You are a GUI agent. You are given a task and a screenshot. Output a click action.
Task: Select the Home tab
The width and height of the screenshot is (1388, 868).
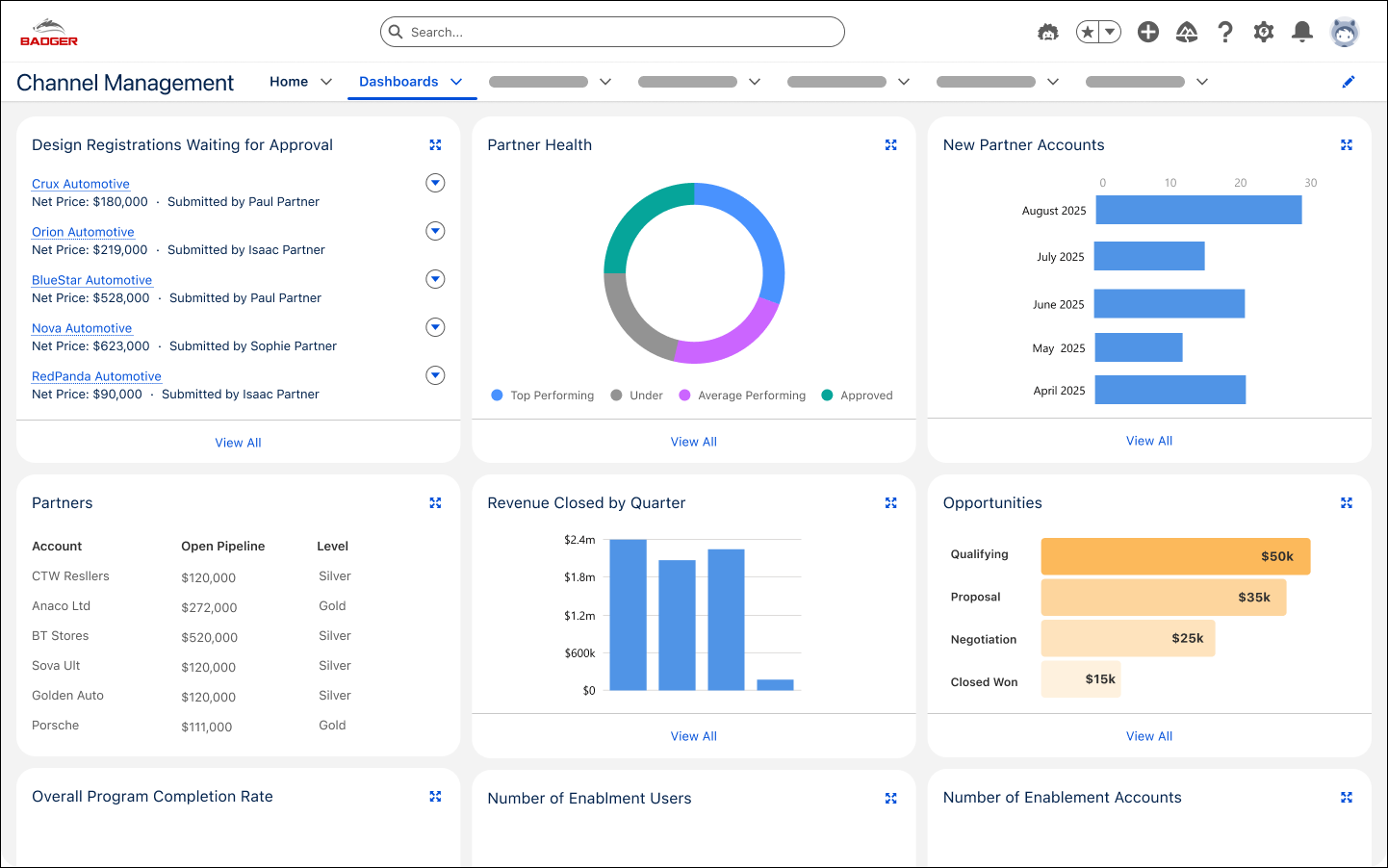pyautogui.click(x=289, y=82)
